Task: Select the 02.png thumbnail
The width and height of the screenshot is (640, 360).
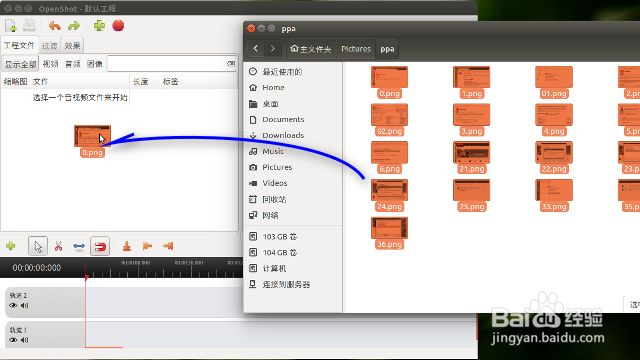Action: click(x=389, y=115)
